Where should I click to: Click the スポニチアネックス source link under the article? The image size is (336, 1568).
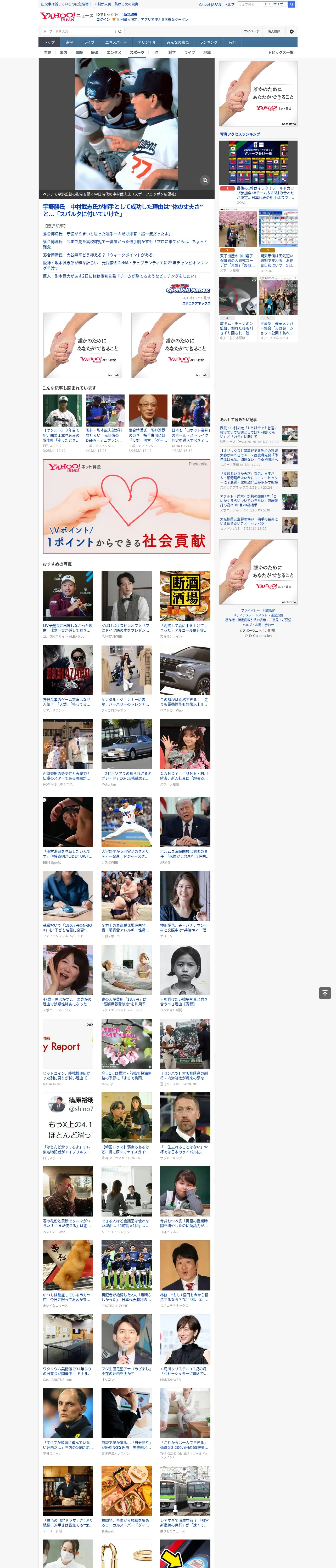(196, 303)
